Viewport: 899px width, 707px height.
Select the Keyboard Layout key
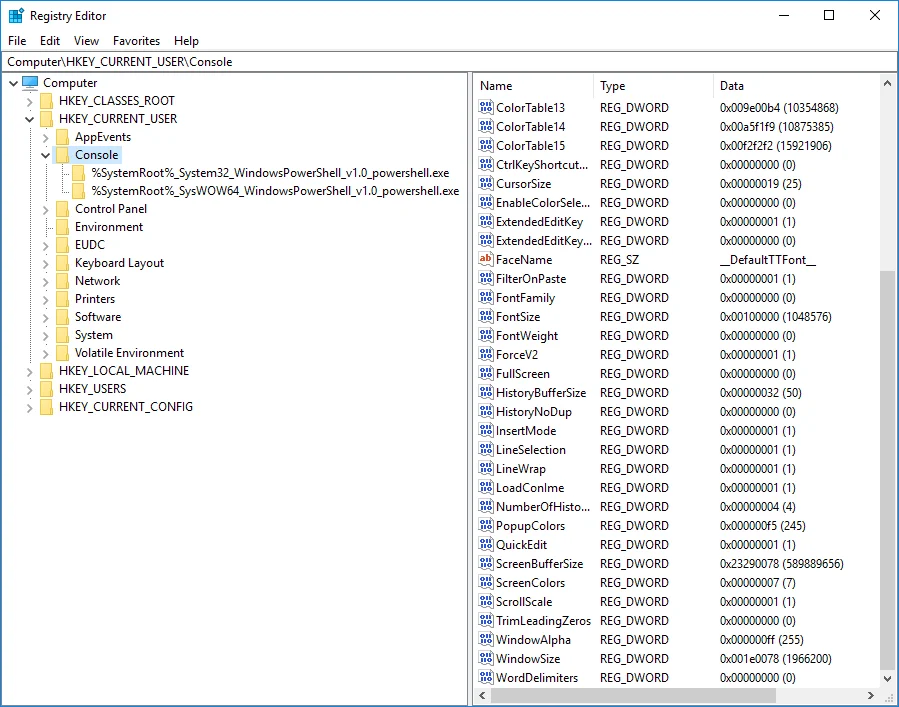[x=119, y=263]
